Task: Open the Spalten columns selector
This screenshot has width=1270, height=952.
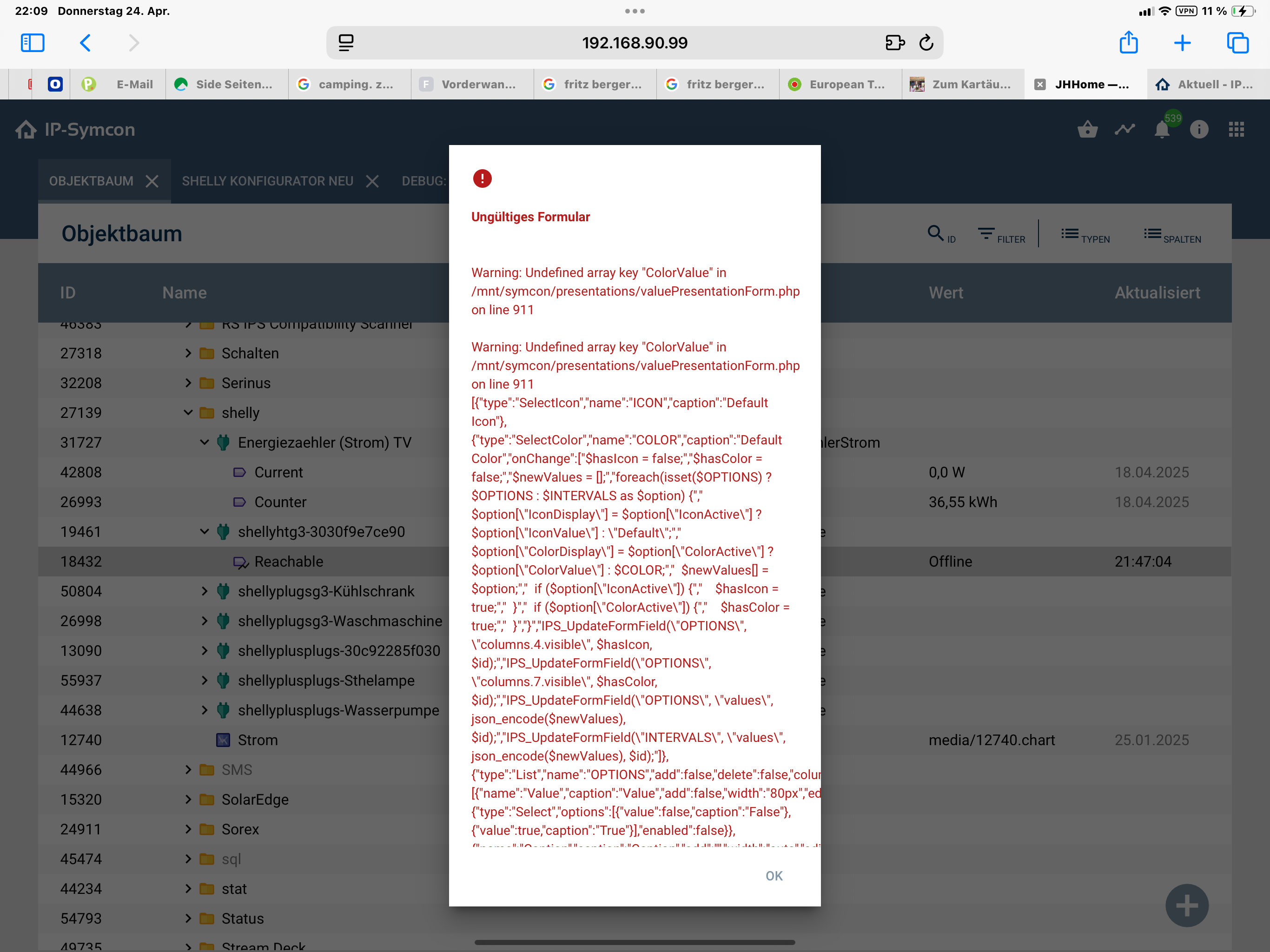Action: click(x=1172, y=235)
